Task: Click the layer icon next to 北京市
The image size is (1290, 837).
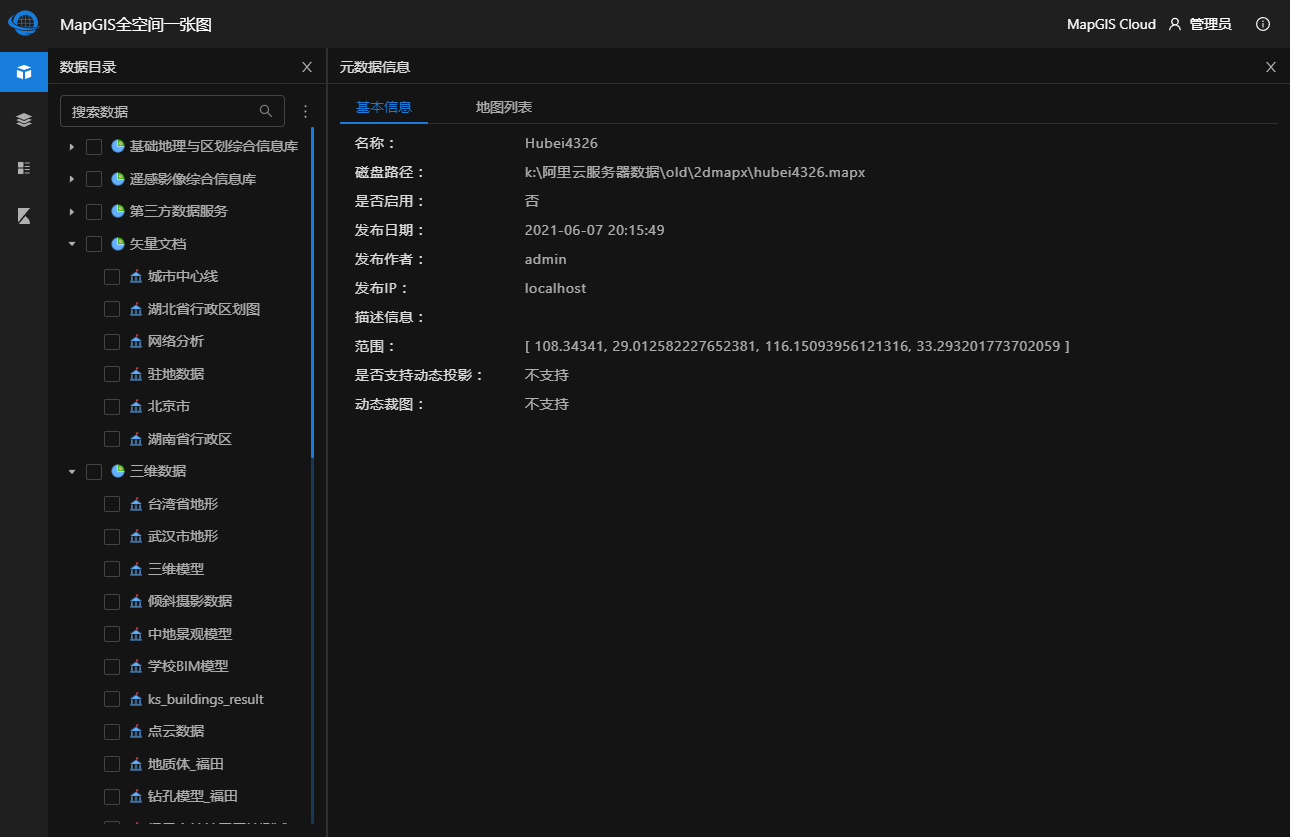Action: click(136, 406)
